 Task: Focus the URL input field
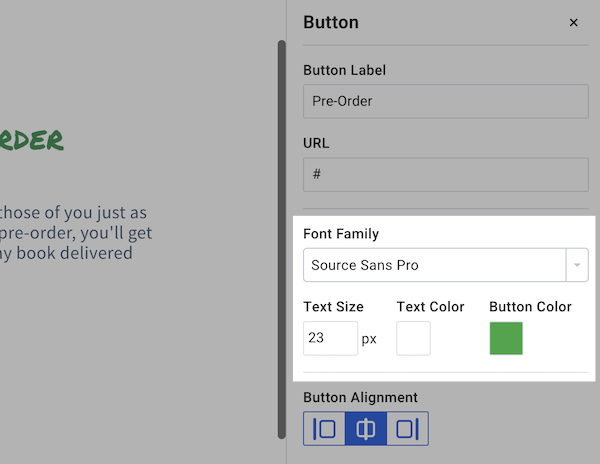click(x=445, y=174)
